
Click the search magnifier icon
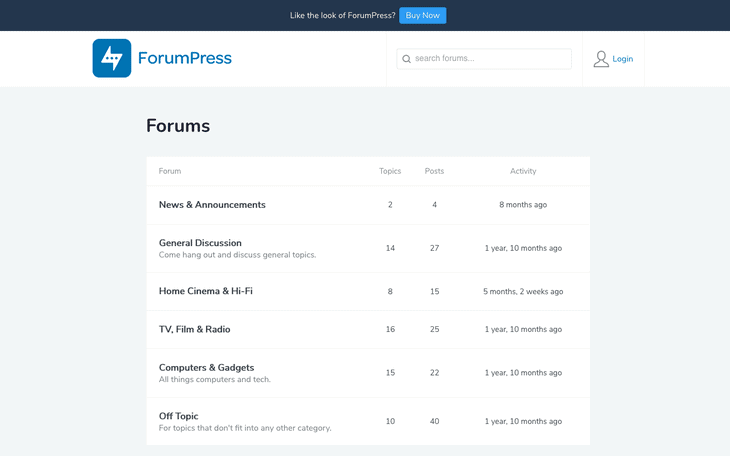406,59
